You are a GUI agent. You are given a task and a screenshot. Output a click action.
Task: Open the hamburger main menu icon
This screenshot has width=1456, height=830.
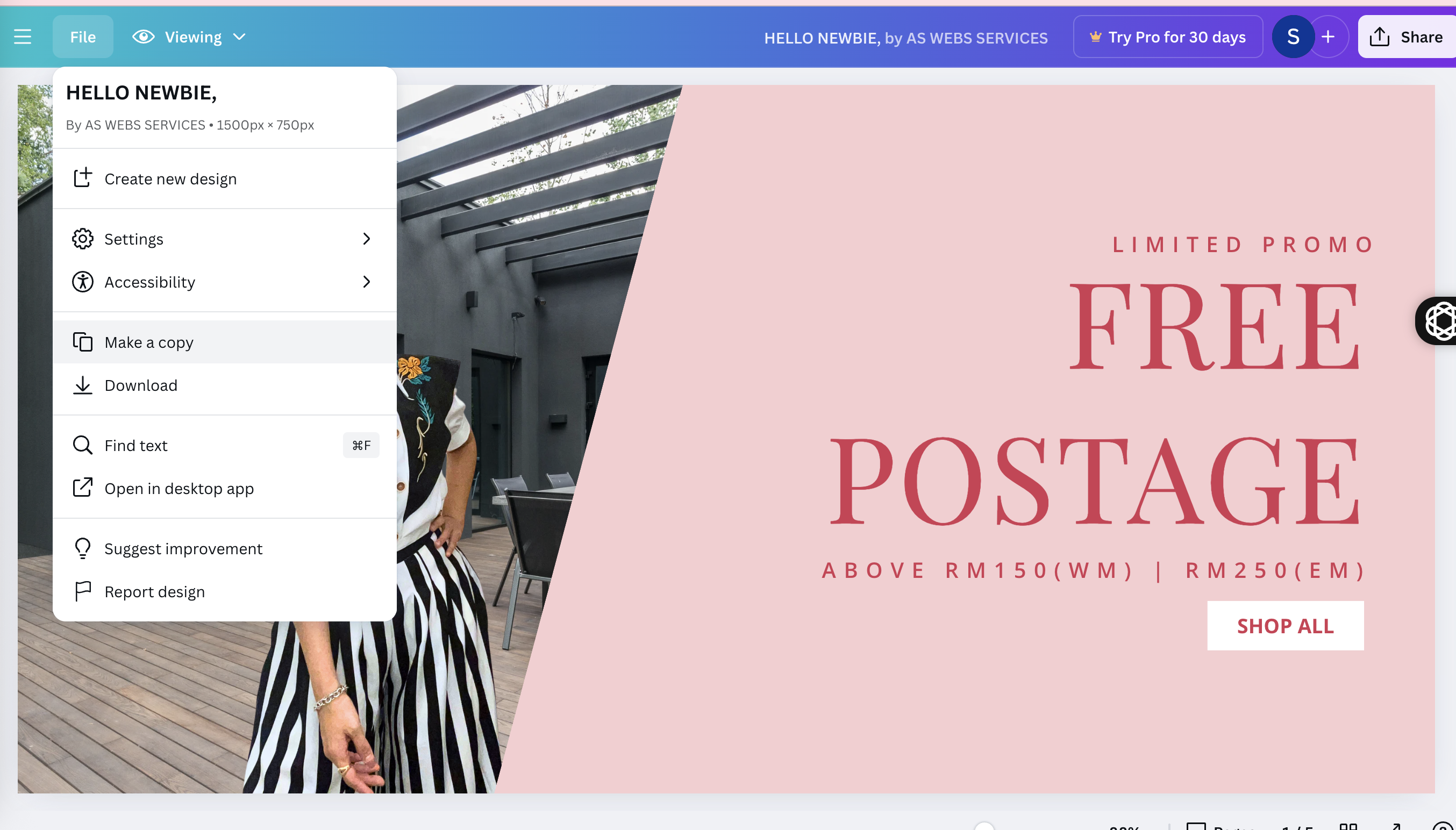[x=23, y=37]
